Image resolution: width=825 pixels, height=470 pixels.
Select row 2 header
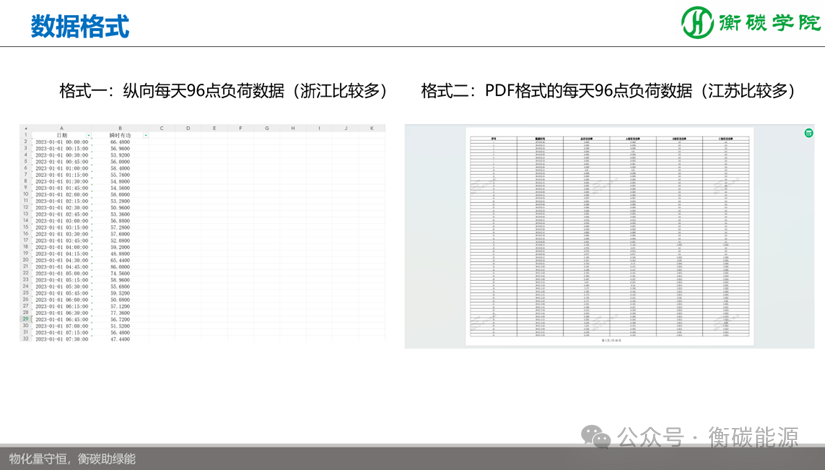(x=25, y=142)
